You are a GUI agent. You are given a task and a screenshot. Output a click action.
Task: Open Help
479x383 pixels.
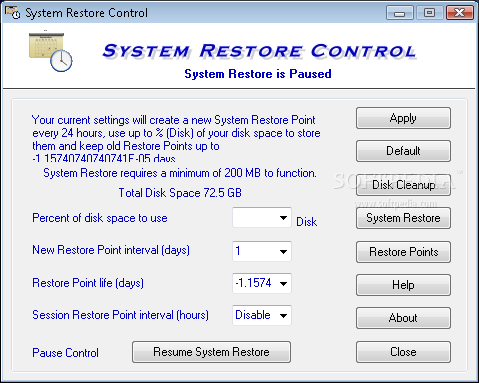click(403, 285)
